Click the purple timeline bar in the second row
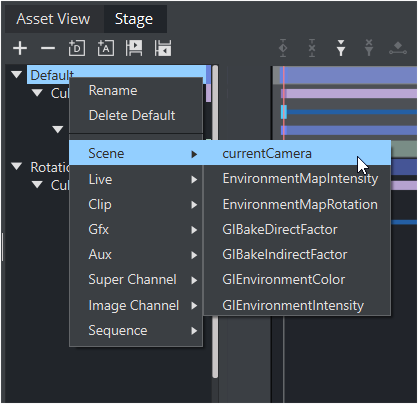 (349, 93)
